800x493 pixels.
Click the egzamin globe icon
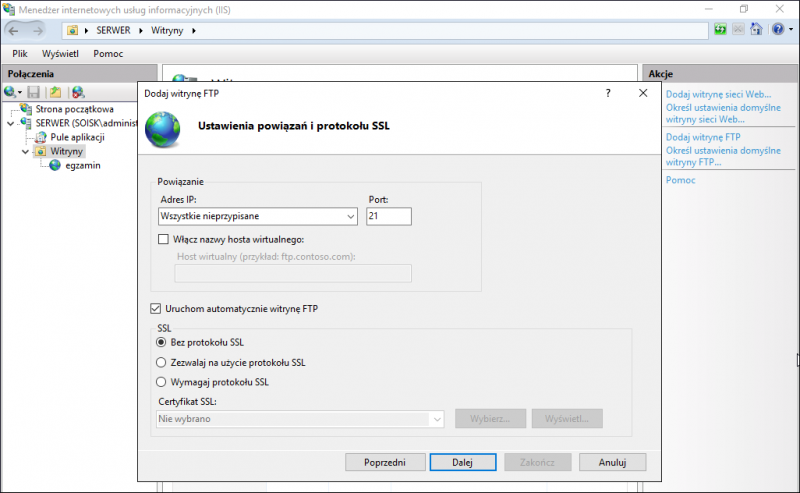pyautogui.click(x=55, y=165)
